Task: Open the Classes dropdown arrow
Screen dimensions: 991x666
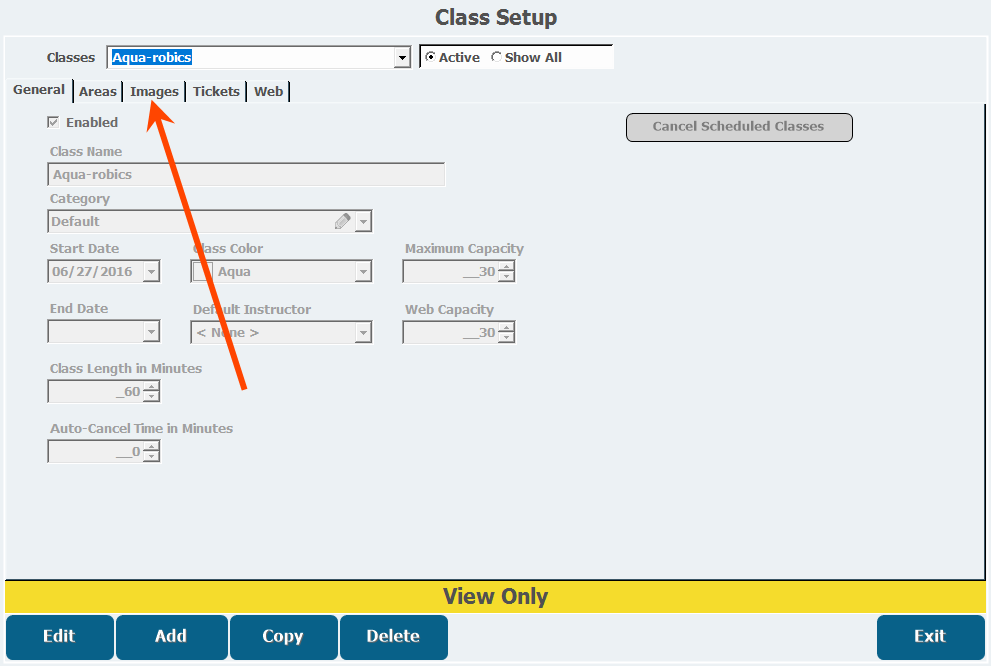Action: 402,58
